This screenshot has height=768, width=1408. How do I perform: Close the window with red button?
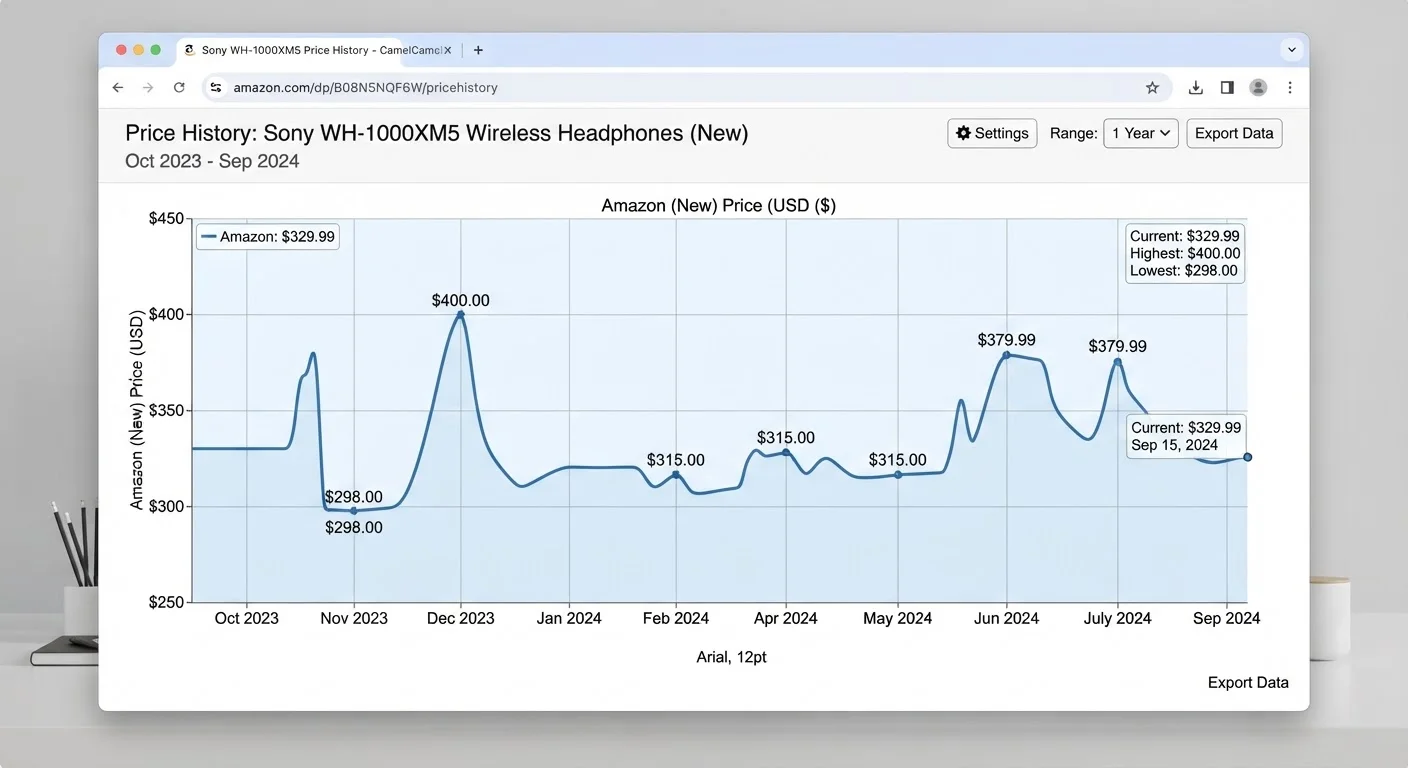[121, 50]
